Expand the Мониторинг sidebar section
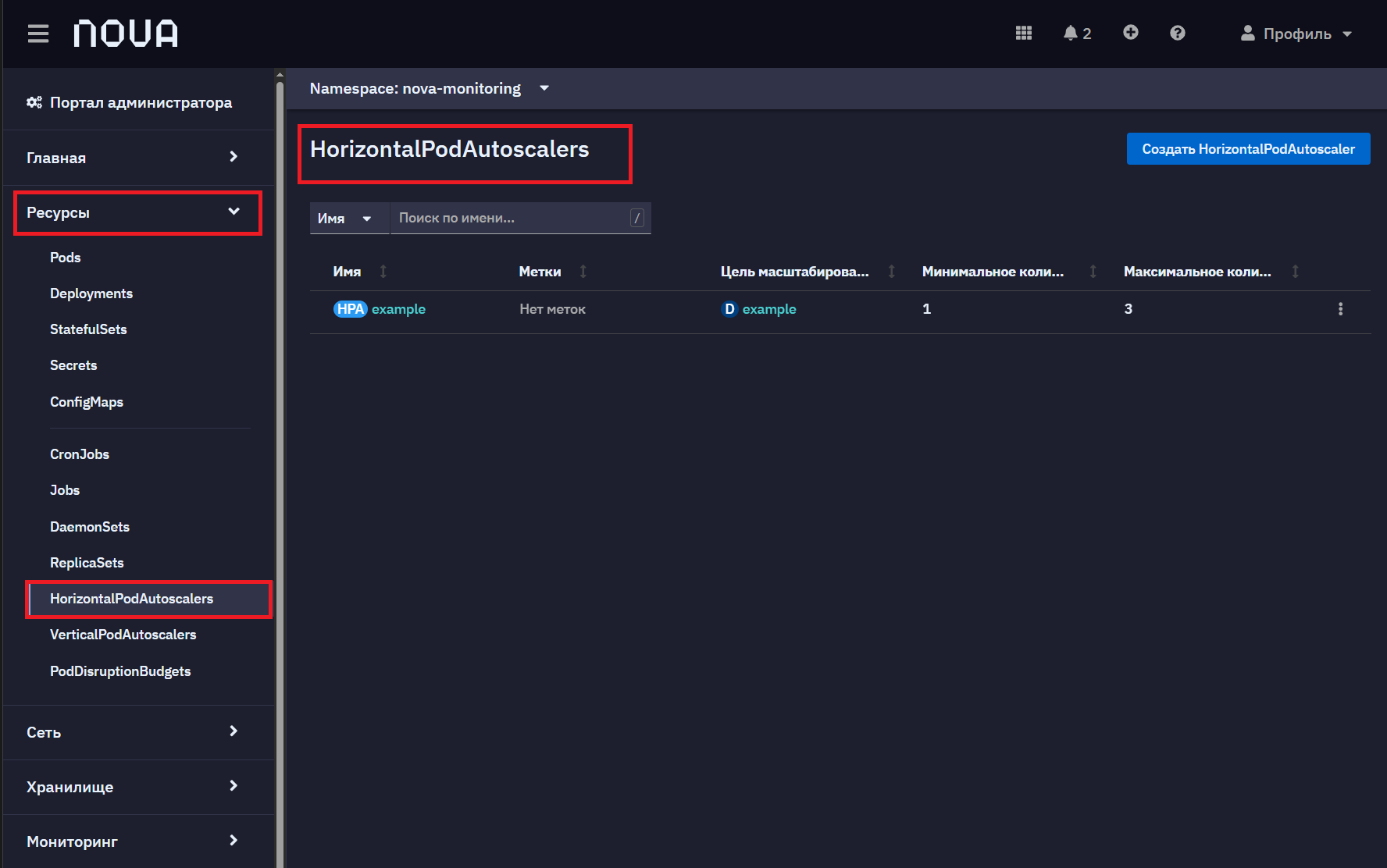Screen dimensions: 1387x868 coord(138,841)
